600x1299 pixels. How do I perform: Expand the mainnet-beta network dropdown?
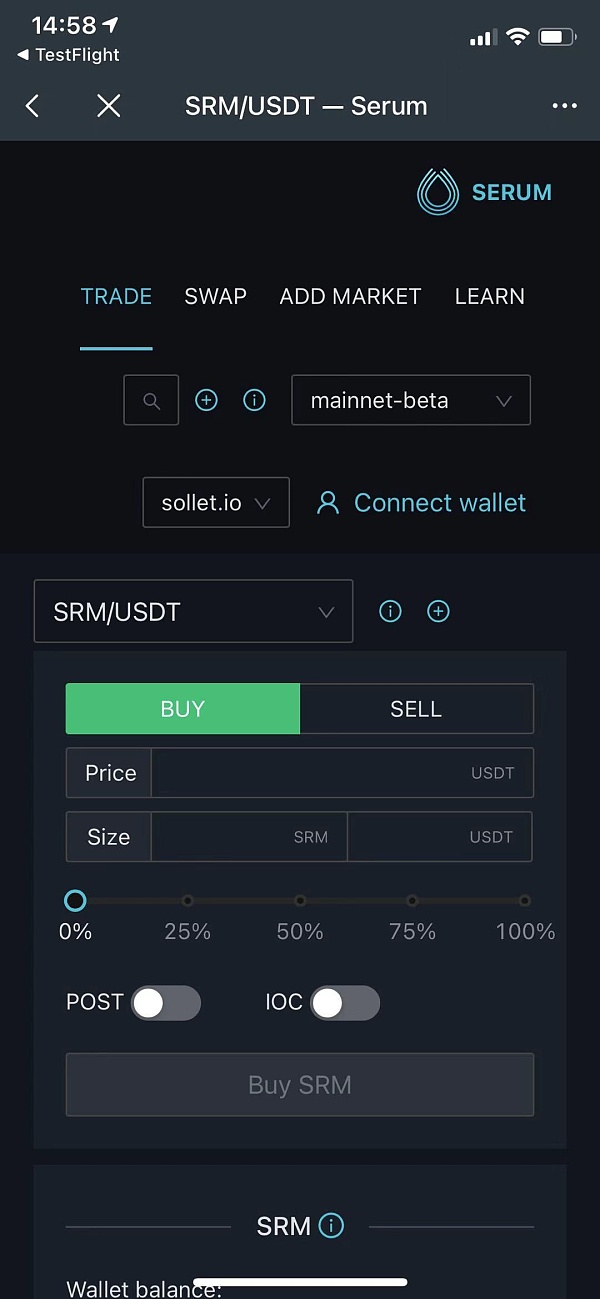pyautogui.click(x=411, y=401)
